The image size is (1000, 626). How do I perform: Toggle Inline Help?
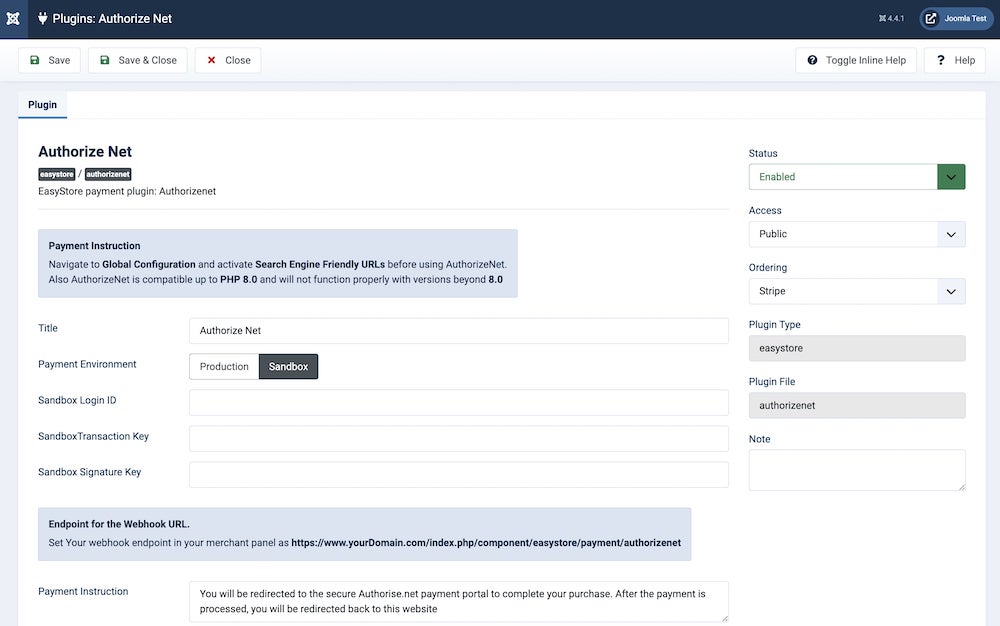[x=856, y=60]
